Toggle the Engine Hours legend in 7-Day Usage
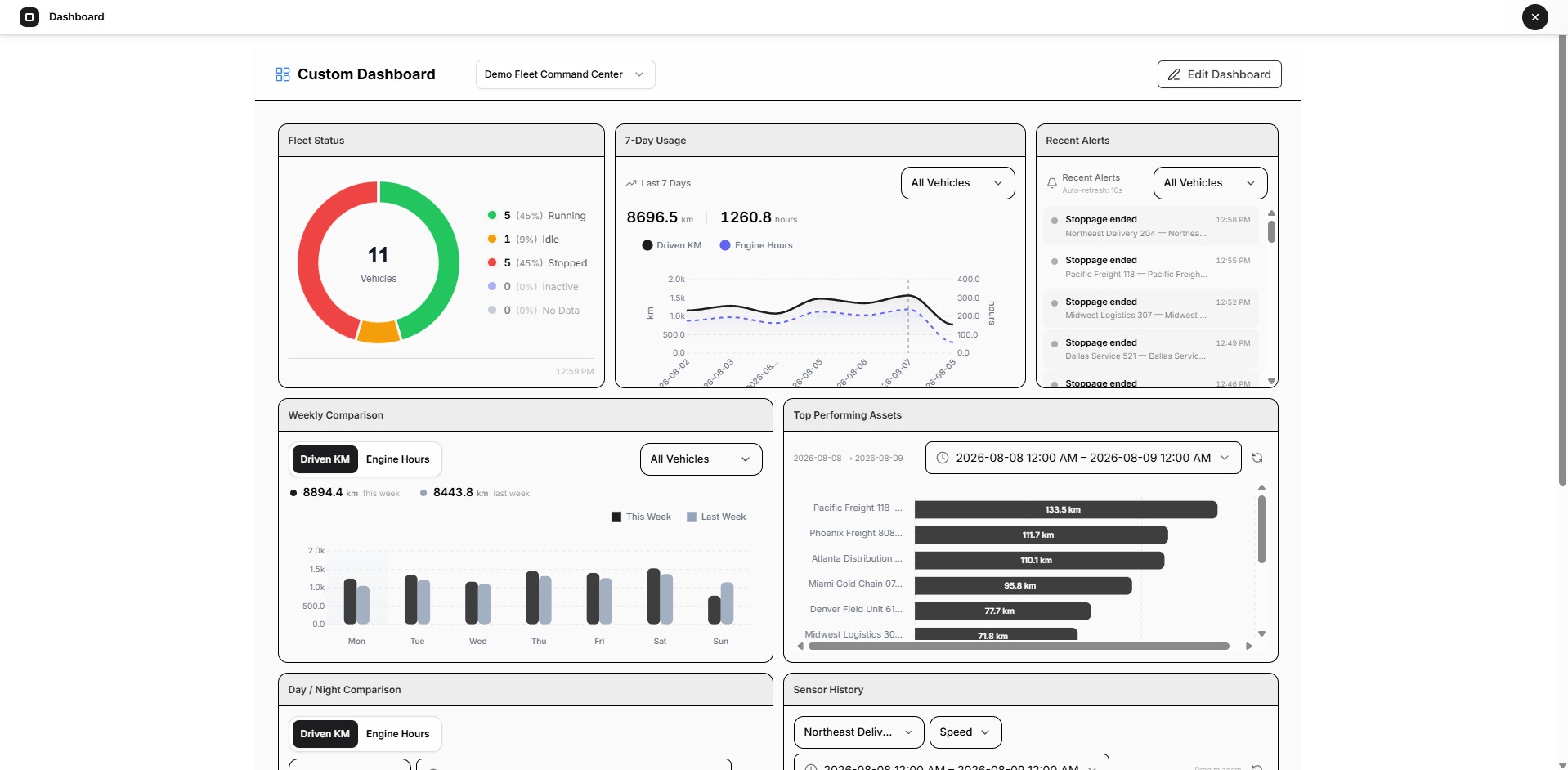1568x770 pixels. 756,245
